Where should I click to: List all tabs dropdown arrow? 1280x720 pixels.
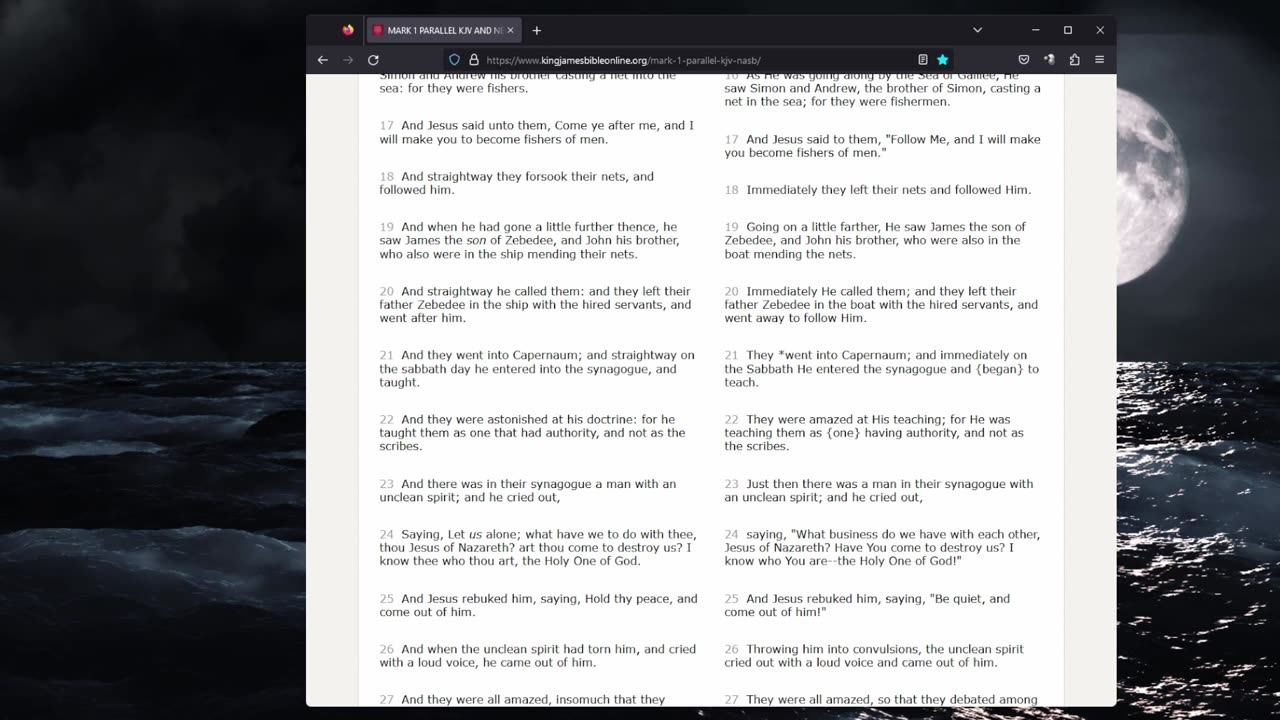click(x=977, y=30)
